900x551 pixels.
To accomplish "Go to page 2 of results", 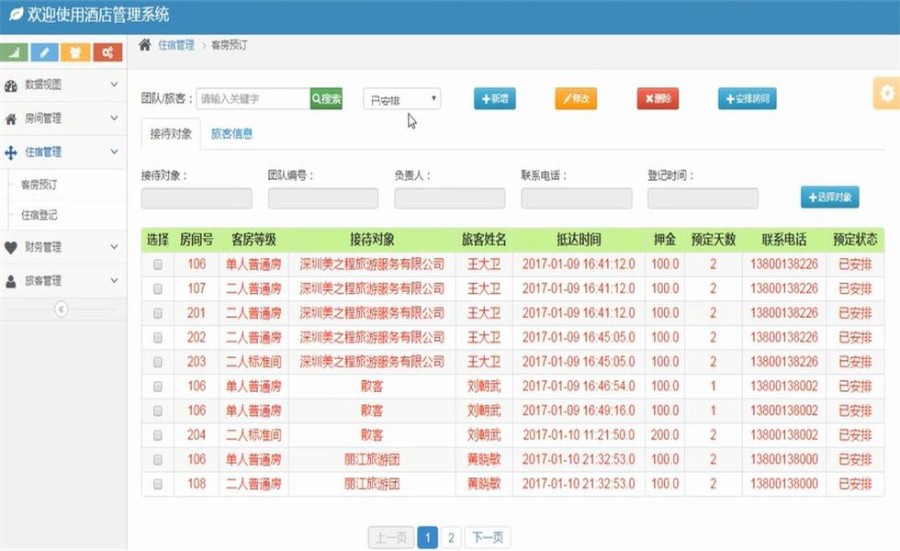I will click(451, 538).
